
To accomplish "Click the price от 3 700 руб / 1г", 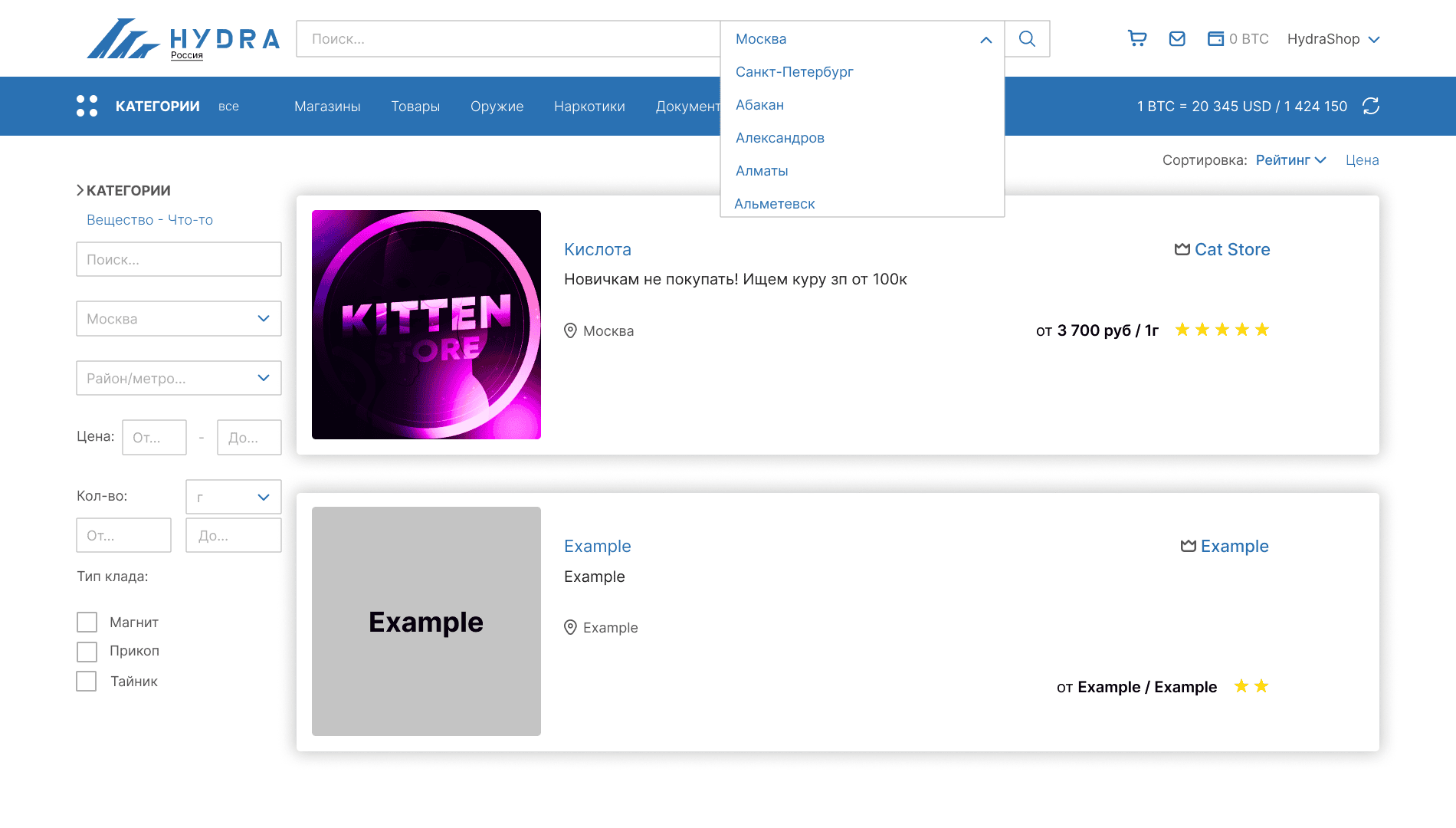I will pyautogui.click(x=1097, y=330).
